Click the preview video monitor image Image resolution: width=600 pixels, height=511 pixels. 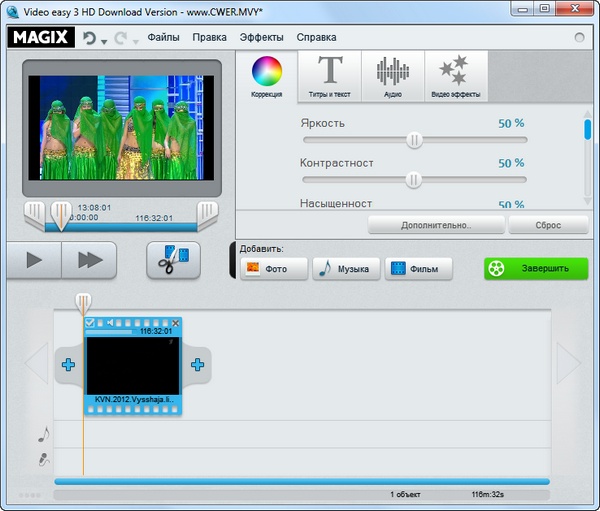click(x=122, y=128)
